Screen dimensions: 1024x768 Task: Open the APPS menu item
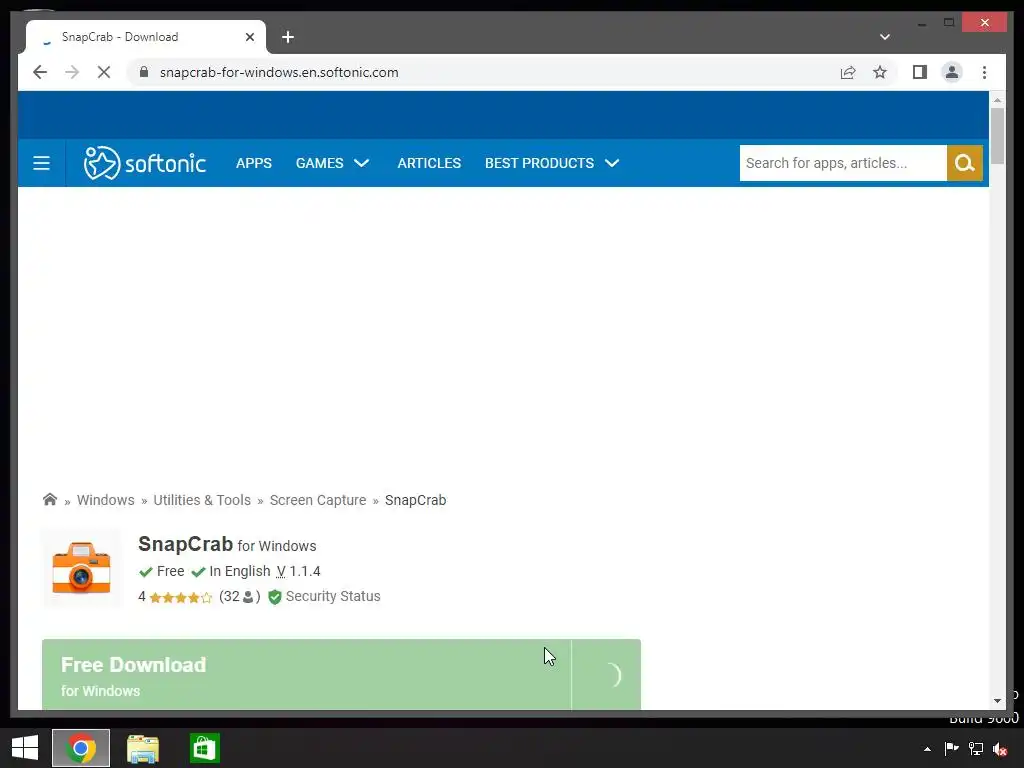pos(253,163)
